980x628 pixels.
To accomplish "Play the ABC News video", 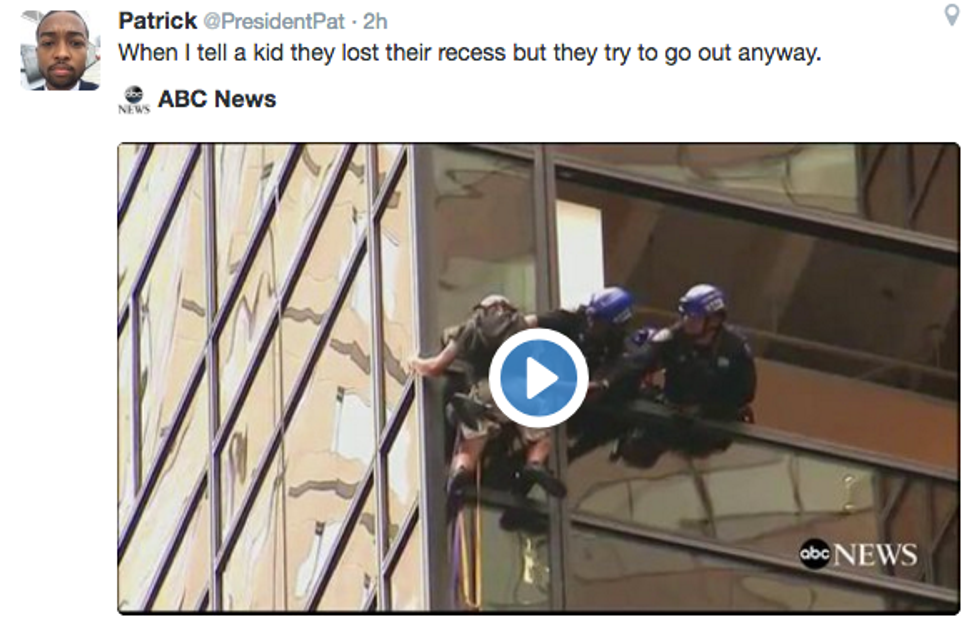I will coord(538,378).
